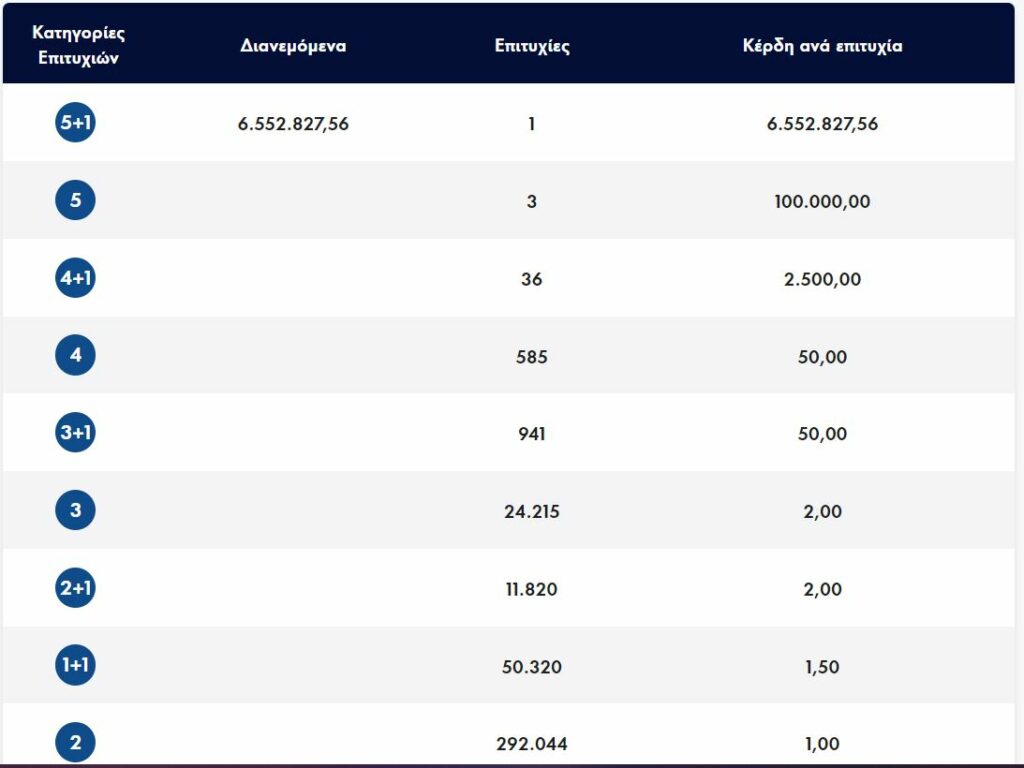Screen dimensions: 1024x768
Task: Select the Κέρδη ανά επιτυχία header
Action: 822,46
